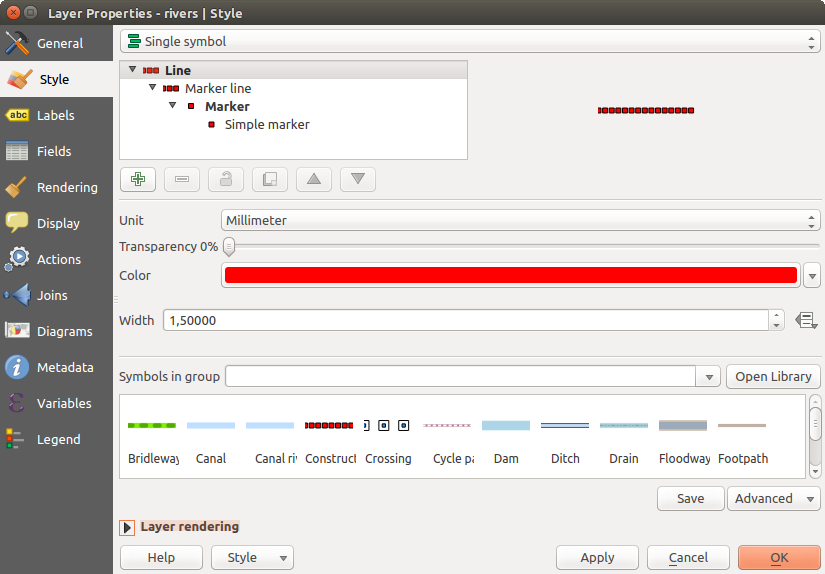This screenshot has height=574, width=825.
Task: Open the Symbols in group dropdown
Action: click(709, 377)
